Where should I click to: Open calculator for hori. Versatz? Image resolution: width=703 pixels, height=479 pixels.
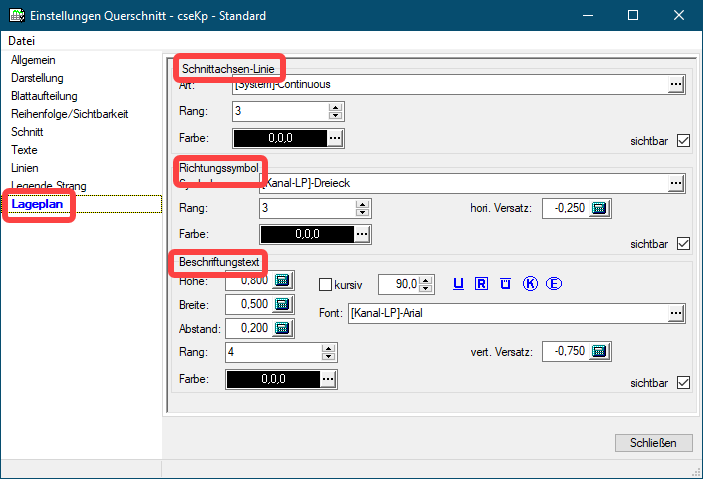pyautogui.click(x=599, y=208)
